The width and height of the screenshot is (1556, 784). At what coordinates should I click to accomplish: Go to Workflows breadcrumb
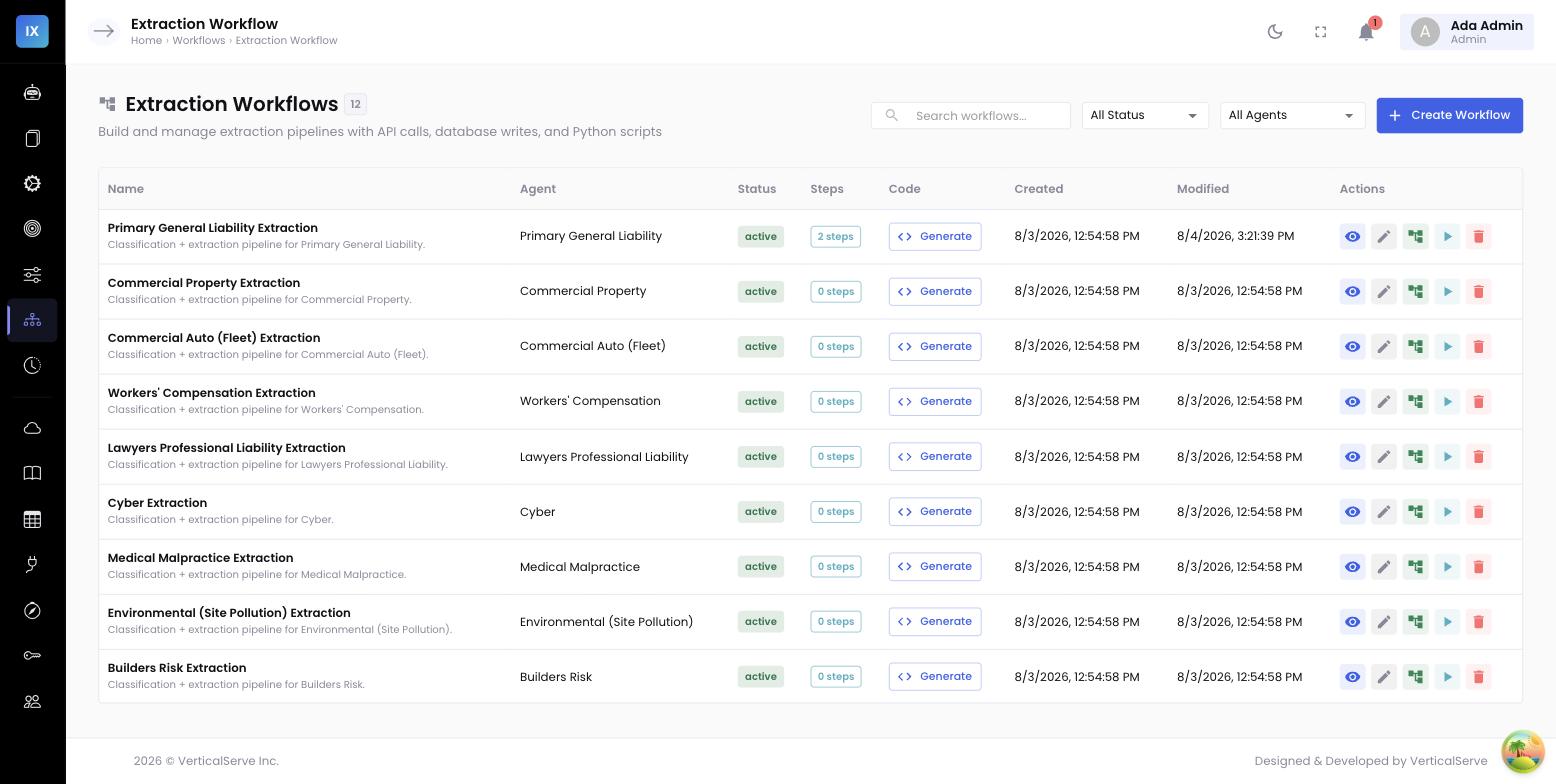tap(198, 41)
